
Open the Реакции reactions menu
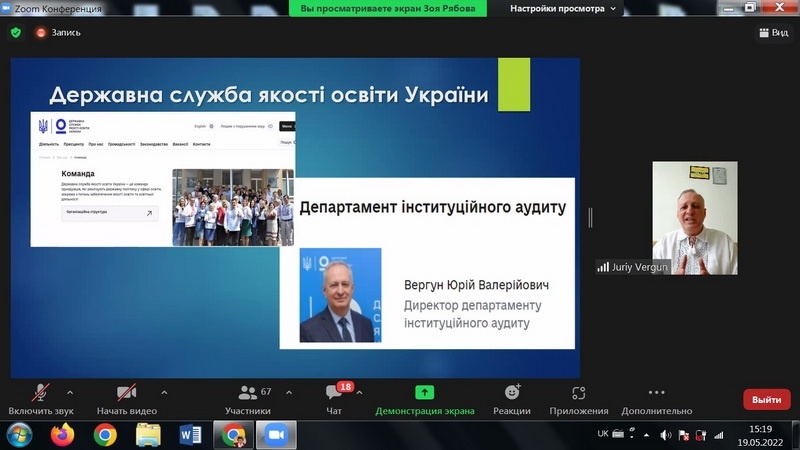(x=512, y=399)
